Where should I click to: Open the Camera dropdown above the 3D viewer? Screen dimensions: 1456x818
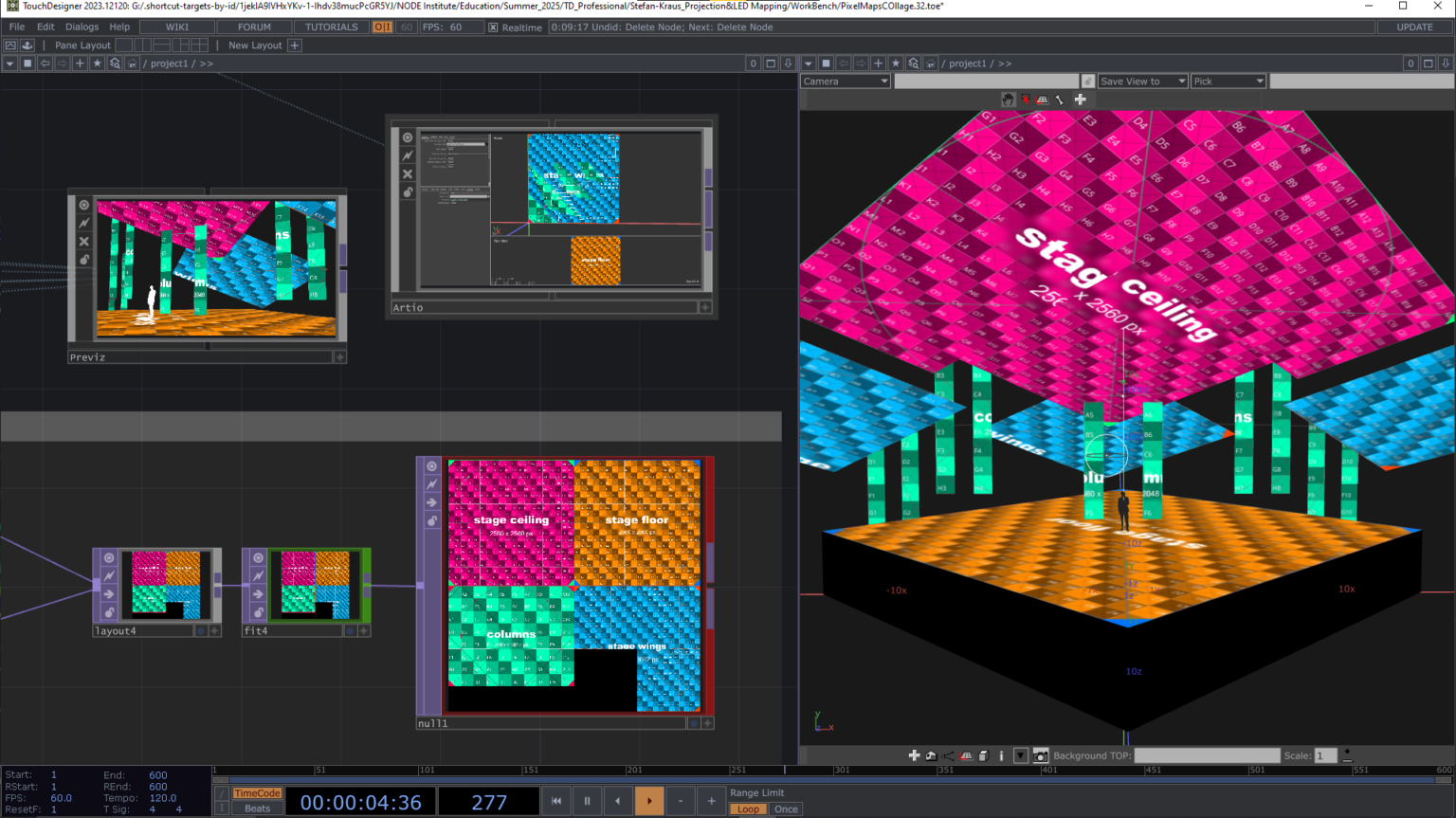pos(844,81)
